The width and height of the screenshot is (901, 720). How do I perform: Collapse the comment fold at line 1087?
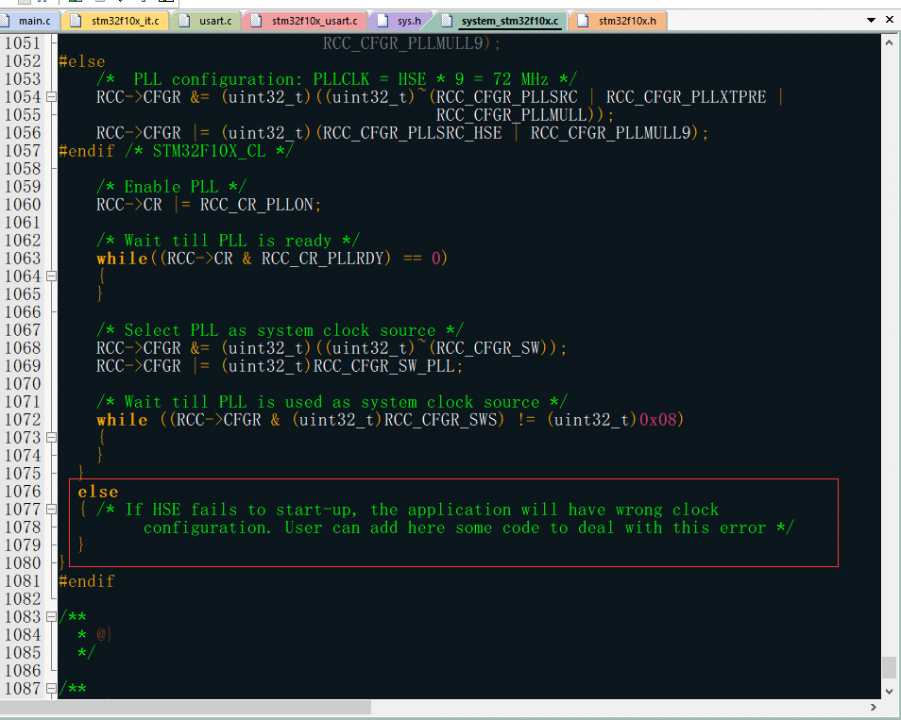click(52, 689)
